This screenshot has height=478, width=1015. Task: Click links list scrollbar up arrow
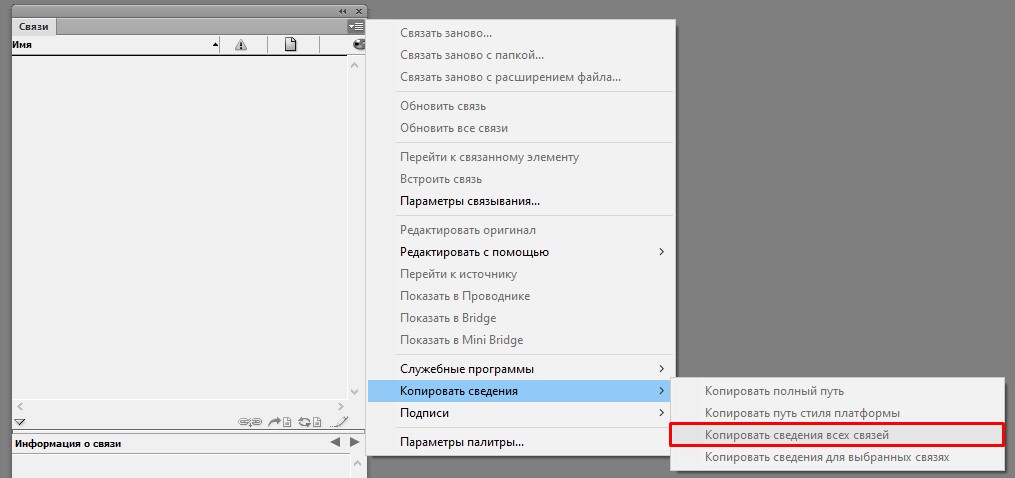[354, 65]
